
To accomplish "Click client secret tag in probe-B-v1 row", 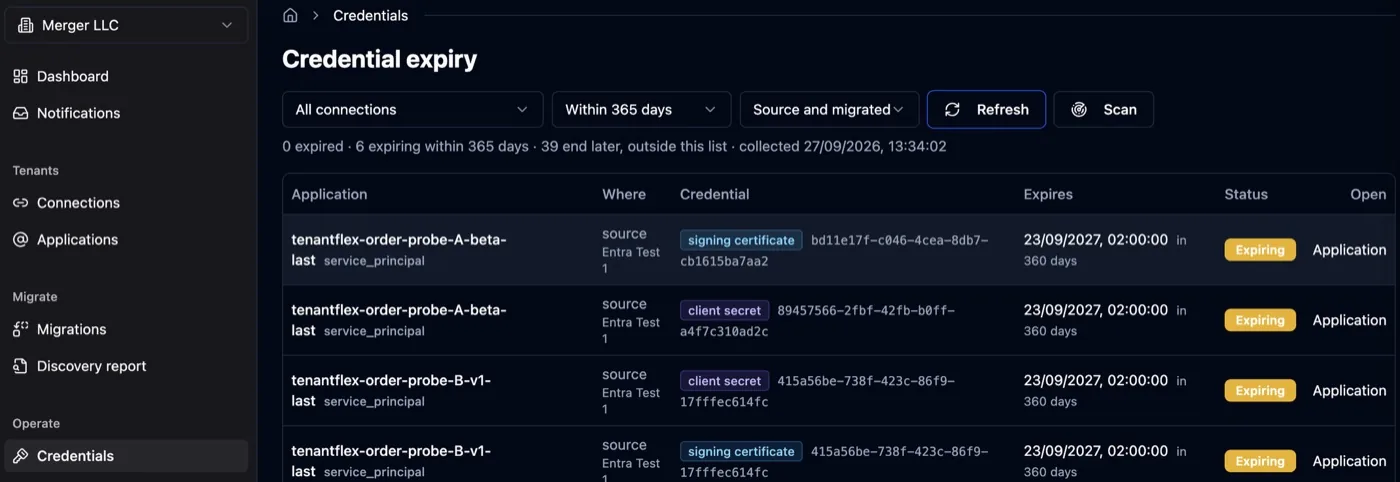I will [725, 381].
